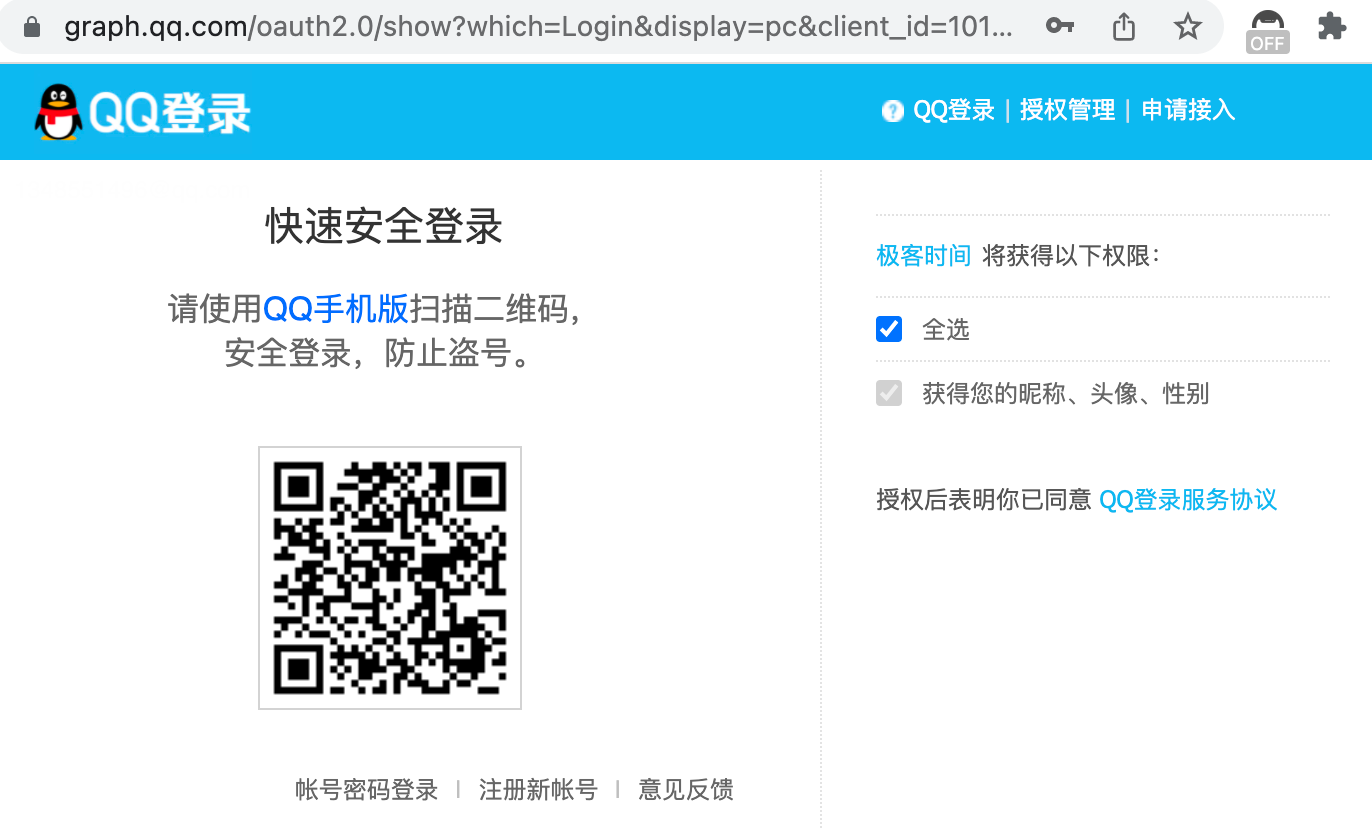Viewport: 1372px width, 838px height.
Task: Click the 授权后表明你已同意 text
Action: 984,499
